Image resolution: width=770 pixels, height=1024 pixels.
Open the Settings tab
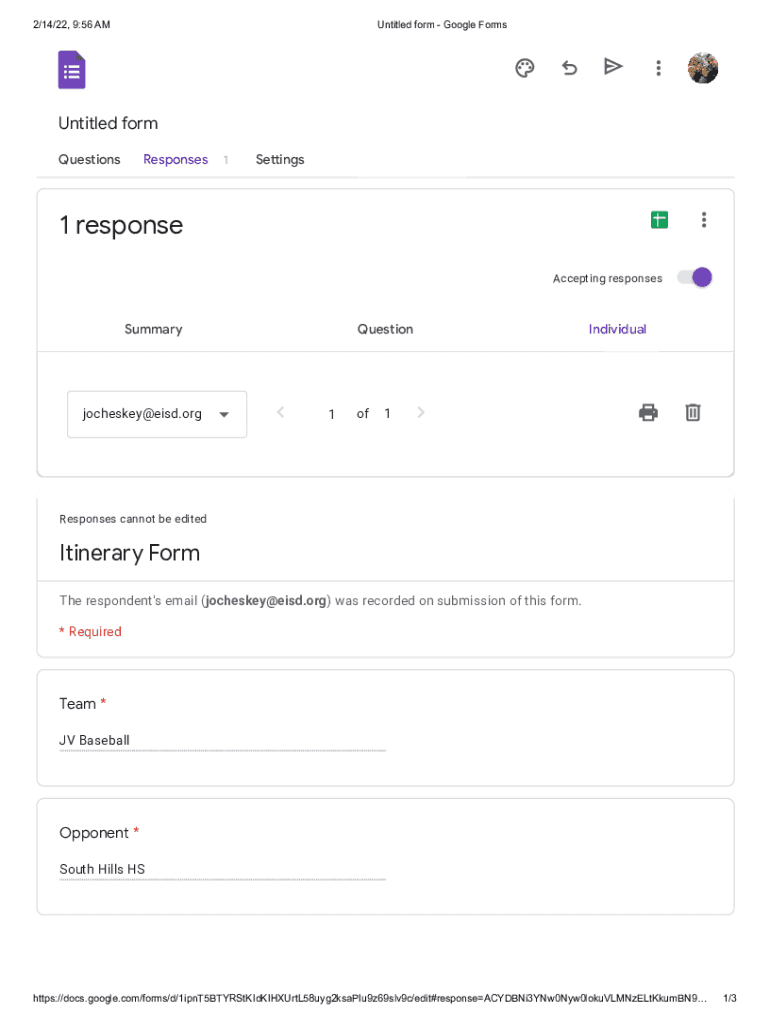[280, 160]
